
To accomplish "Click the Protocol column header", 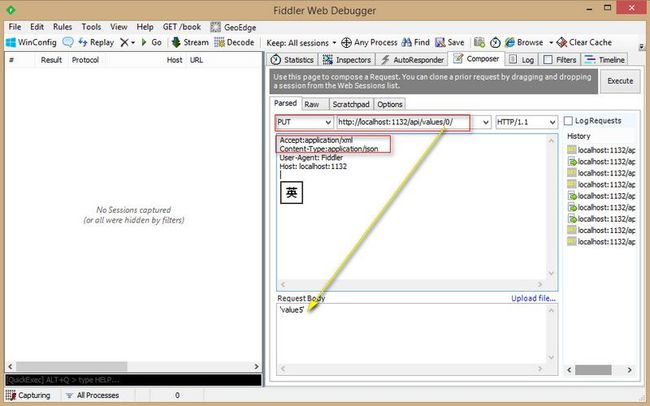I will [x=85, y=60].
